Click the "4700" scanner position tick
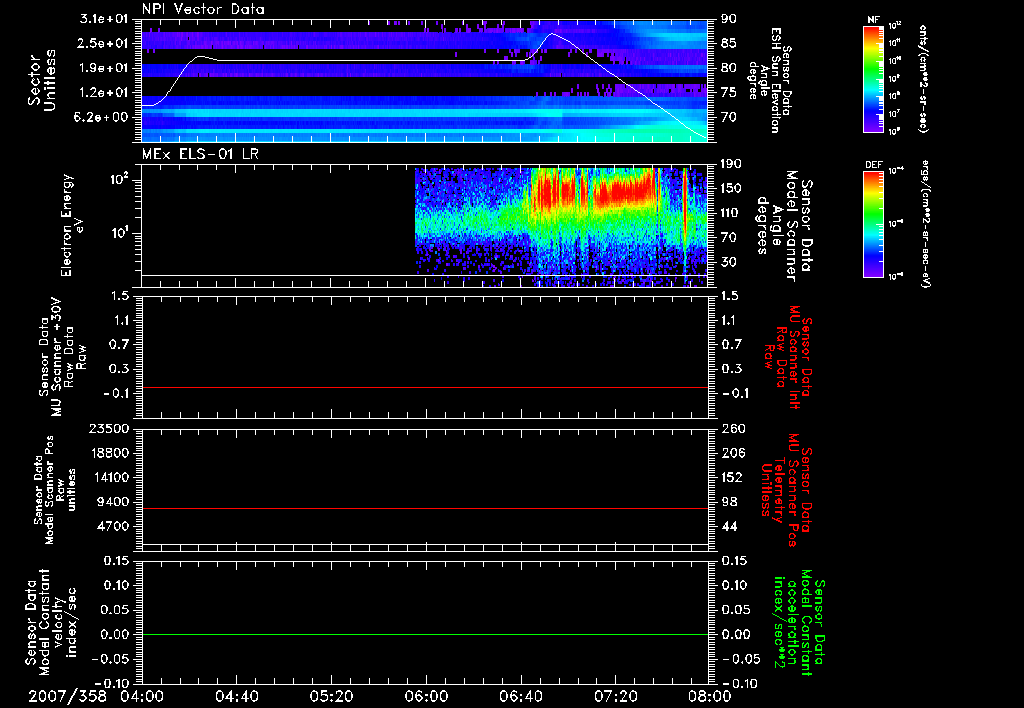The height and width of the screenshot is (708, 1024). coord(113,526)
